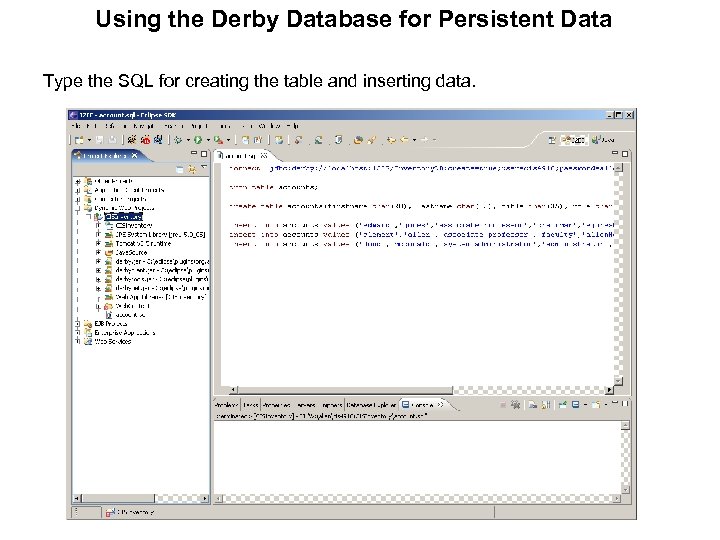The image size is (720, 540).
Task: Toggle Scroll Lock in the Console toolbar
Action: click(546, 405)
